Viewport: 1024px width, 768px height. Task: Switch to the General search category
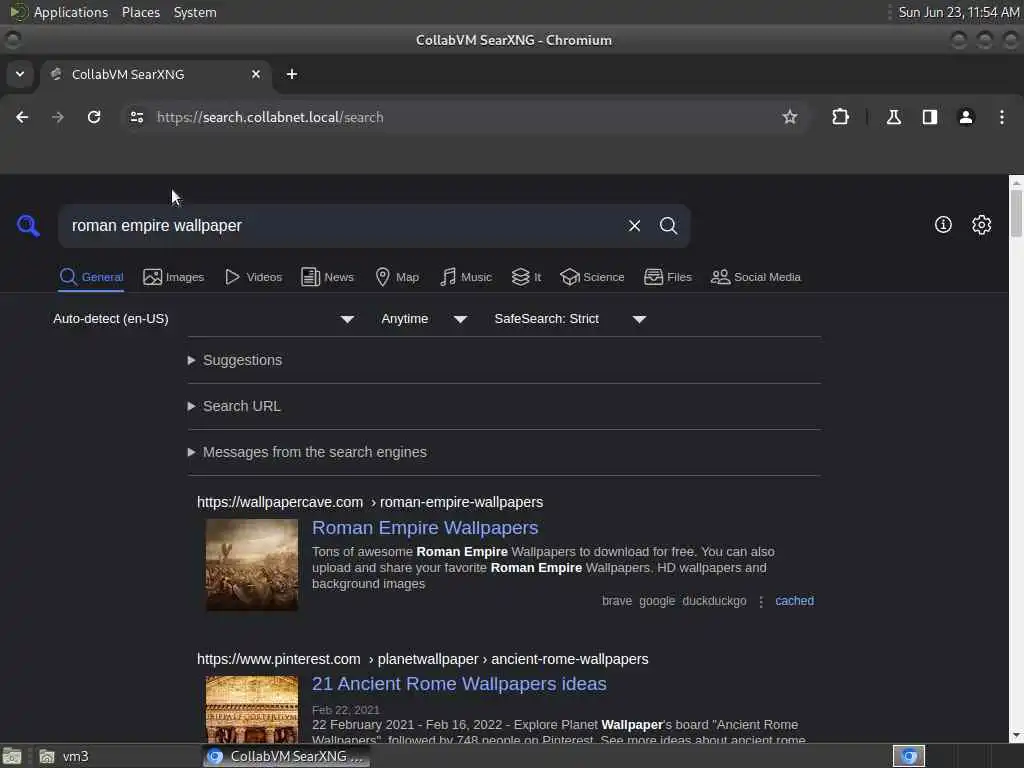click(x=91, y=277)
